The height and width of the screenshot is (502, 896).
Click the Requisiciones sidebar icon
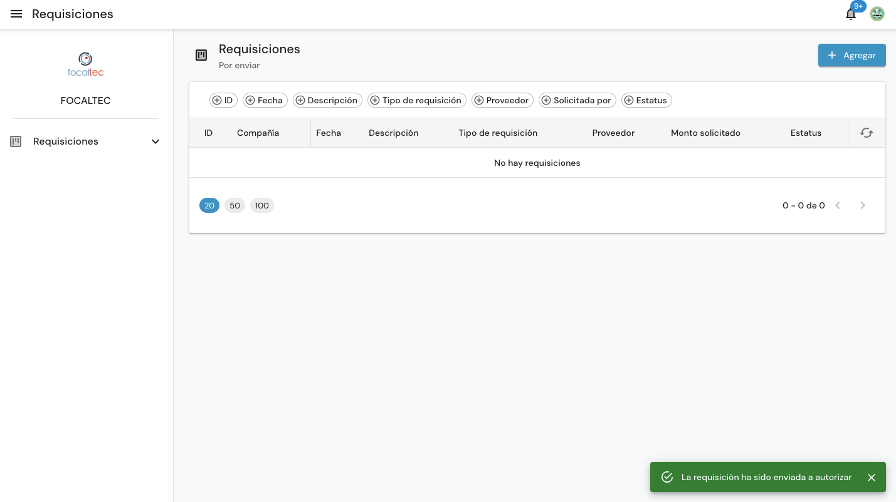[x=15, y=141]
